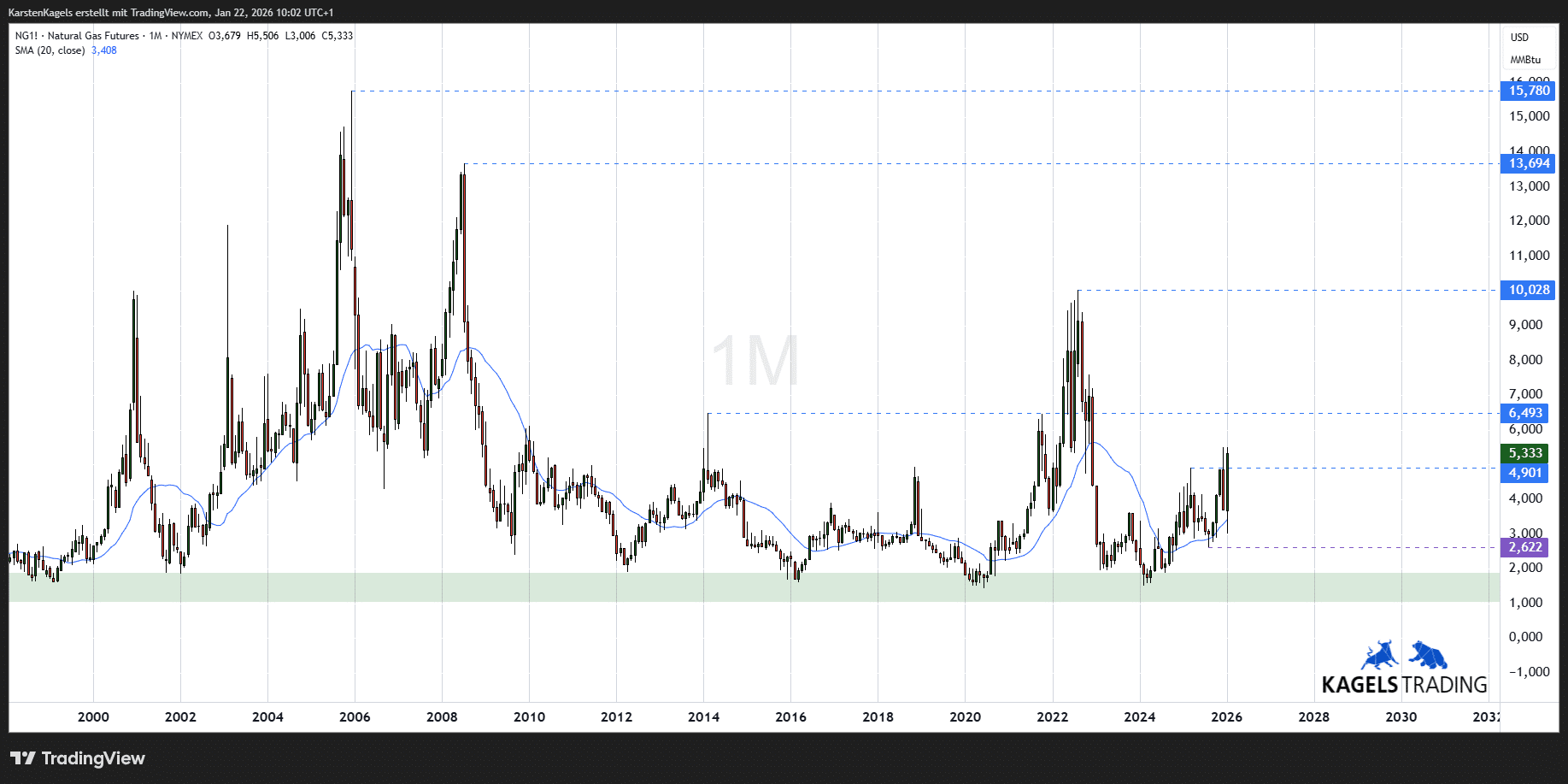
Task: Click the TradingView logo at bottom left
Action: 78,758
